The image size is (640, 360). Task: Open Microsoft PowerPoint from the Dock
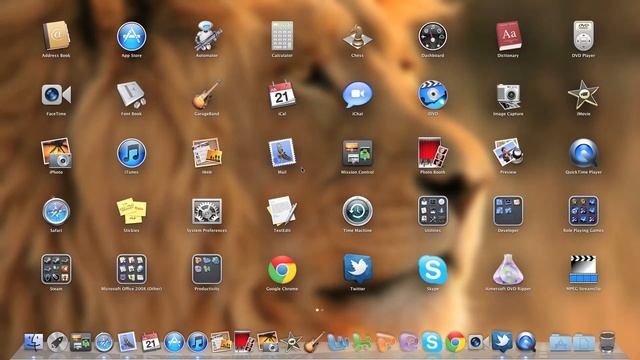(x=386, y=342)
